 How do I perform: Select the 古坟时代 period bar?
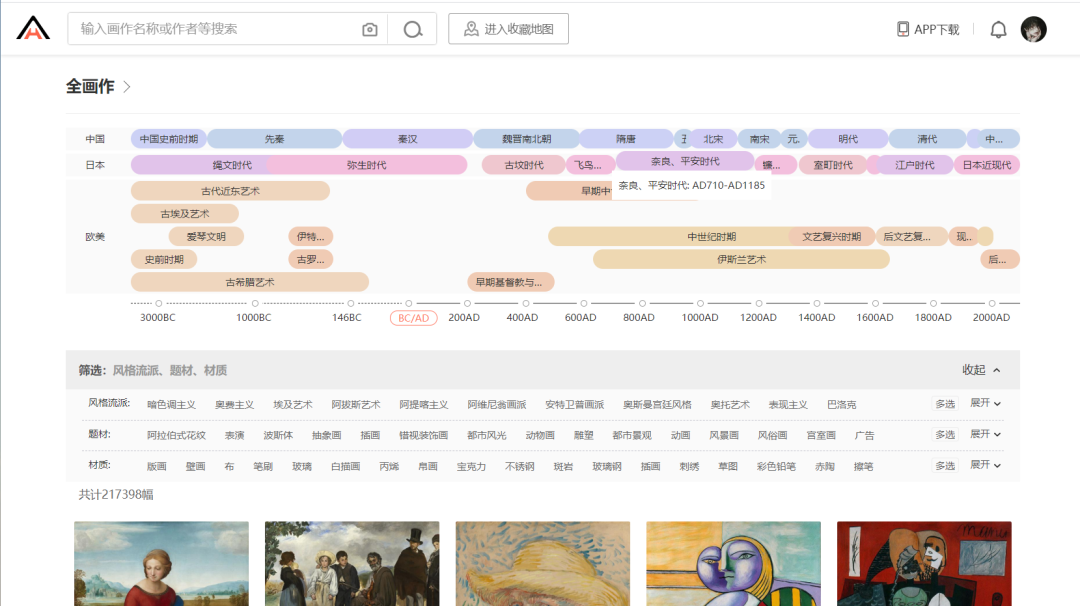click(x=523, y=165)
